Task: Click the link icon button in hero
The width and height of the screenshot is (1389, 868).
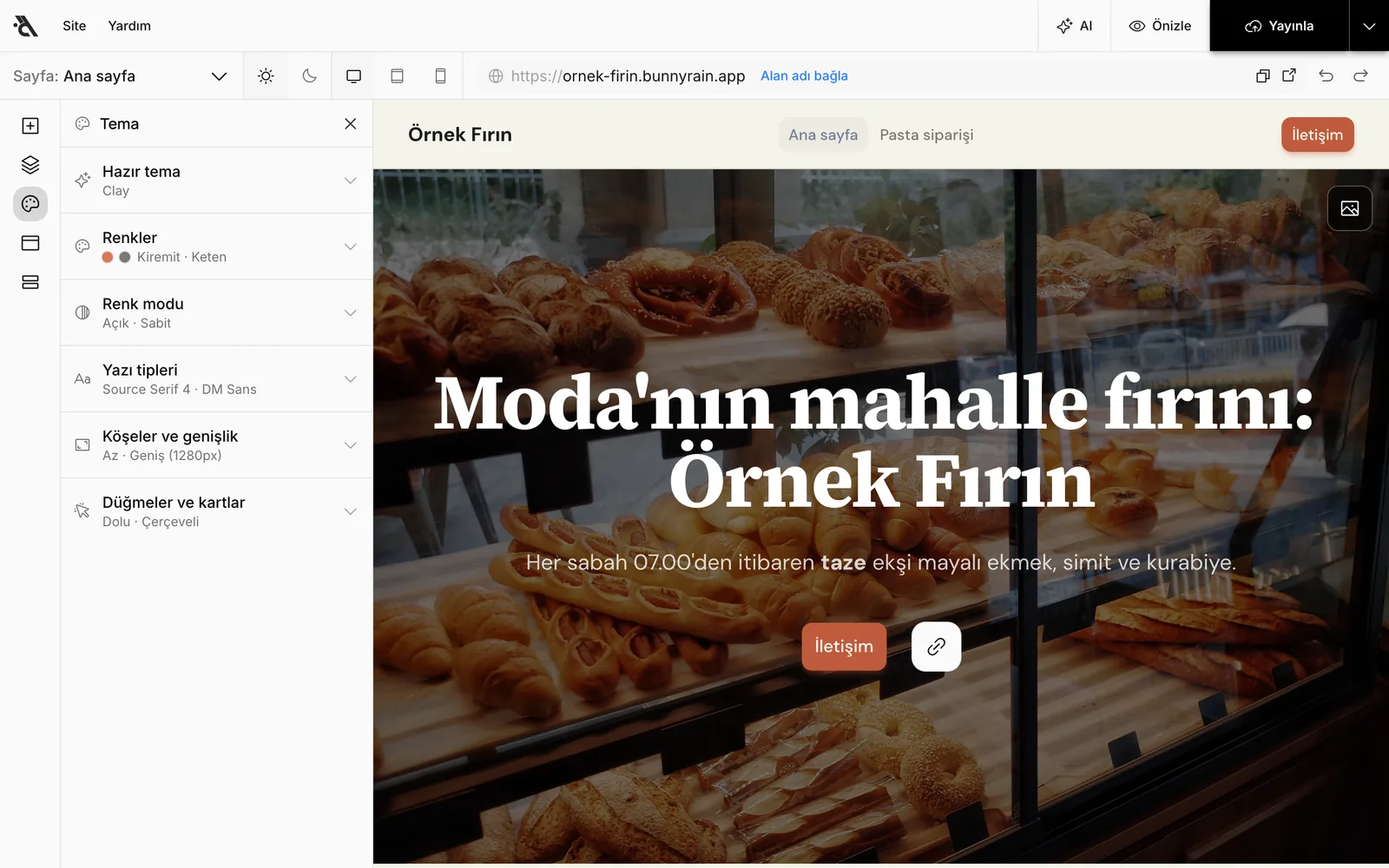Action: [x=936, y=647]
